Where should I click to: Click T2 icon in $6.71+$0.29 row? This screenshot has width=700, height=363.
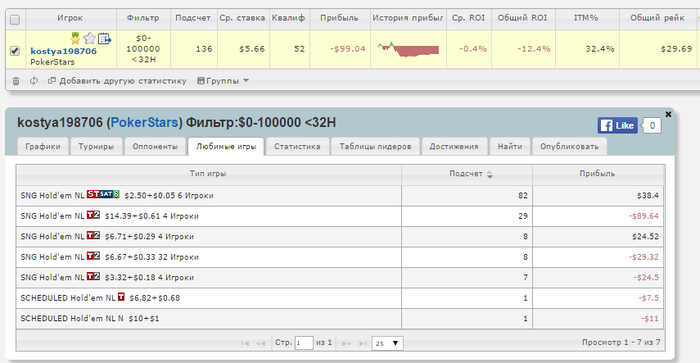[x=93, y=235]
